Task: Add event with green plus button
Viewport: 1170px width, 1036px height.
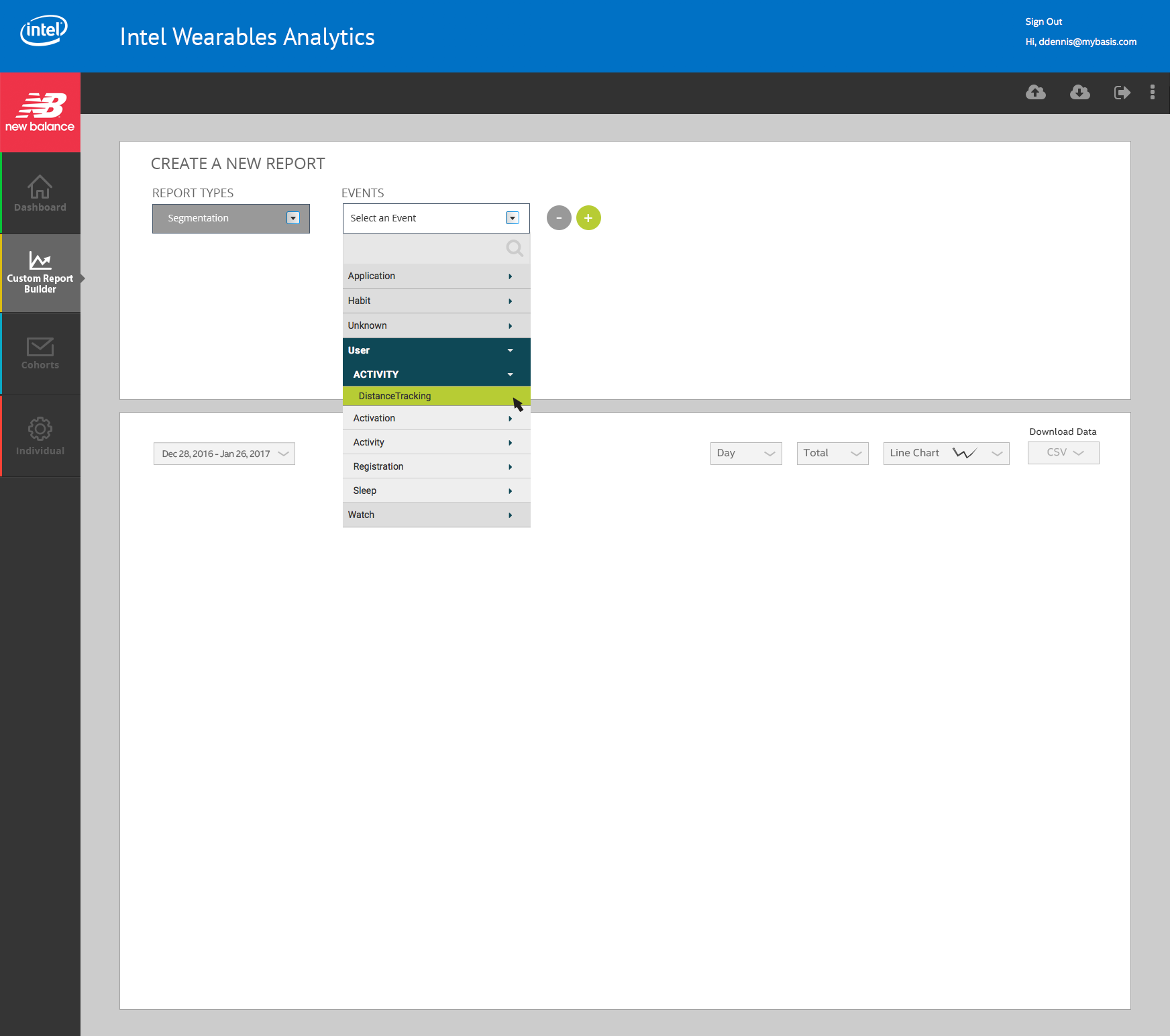Action: point(588,218)
